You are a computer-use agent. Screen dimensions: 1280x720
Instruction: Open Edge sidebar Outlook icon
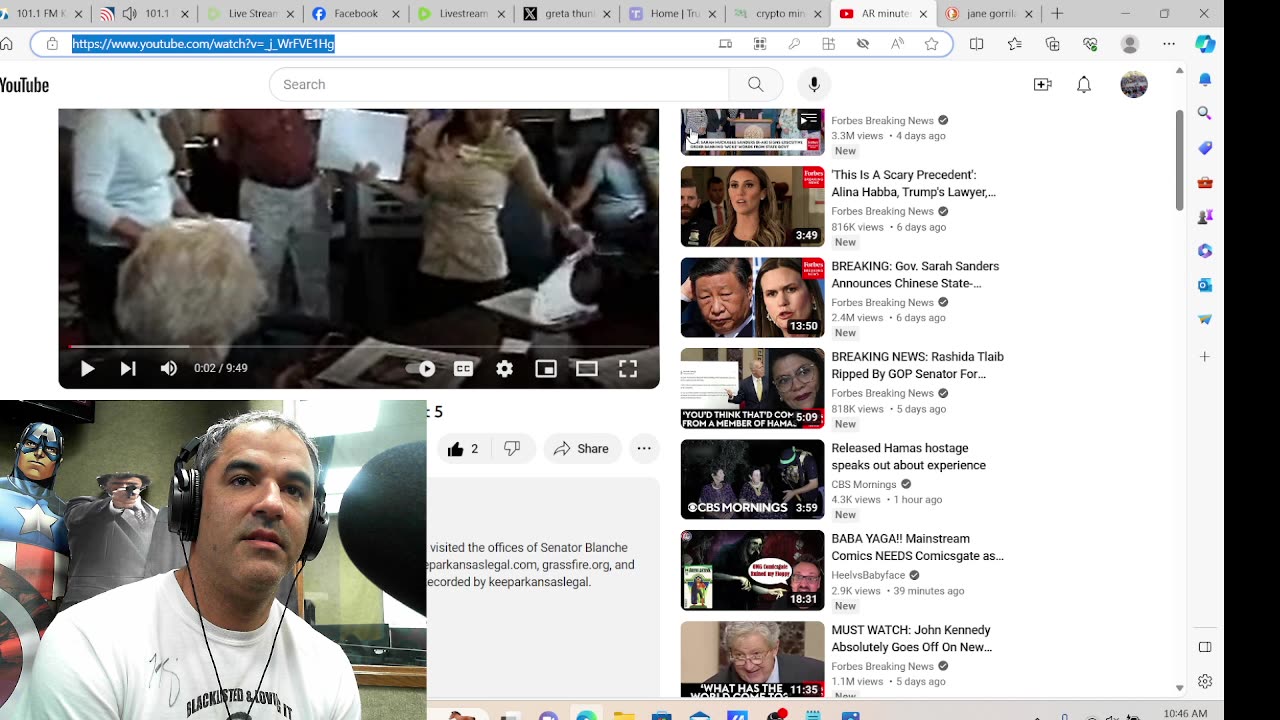(x=1205, y=285)
